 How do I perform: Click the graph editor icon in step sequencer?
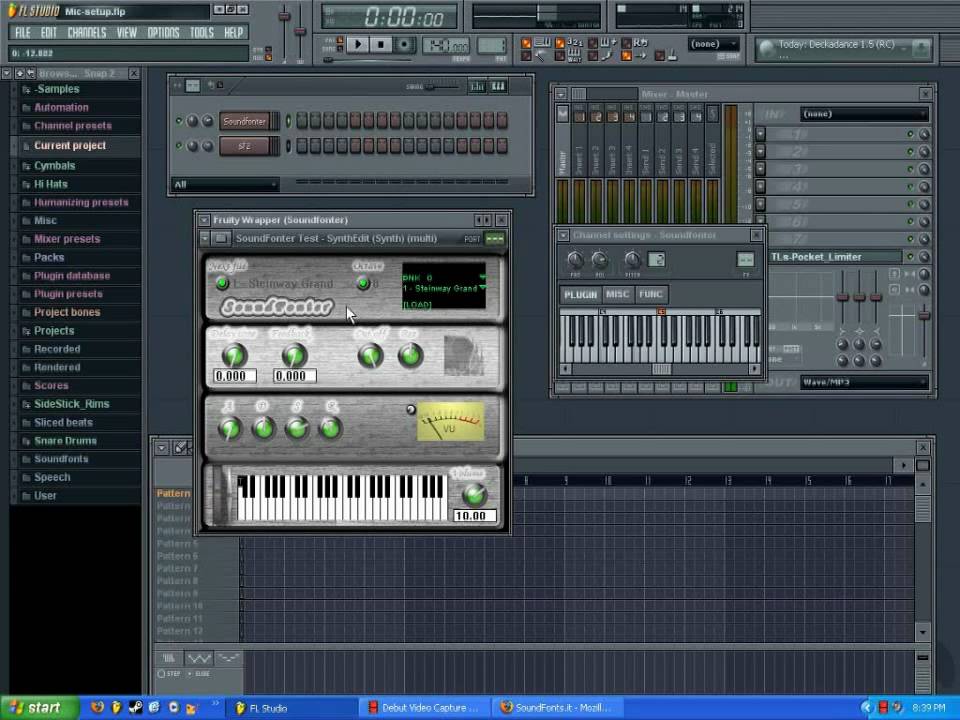click(478, 87)
